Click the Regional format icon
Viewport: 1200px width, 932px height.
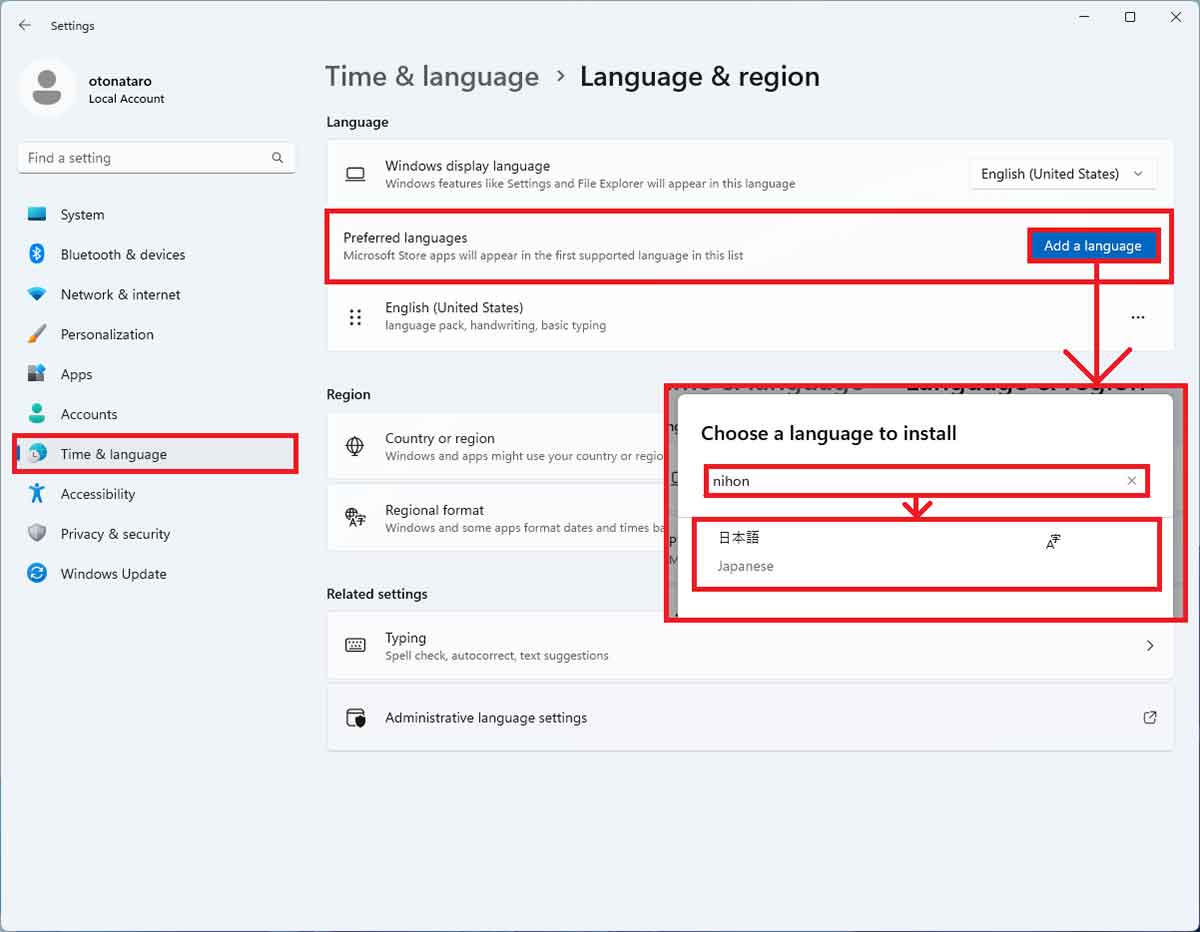pyautogui.click(x=355, y=517)
